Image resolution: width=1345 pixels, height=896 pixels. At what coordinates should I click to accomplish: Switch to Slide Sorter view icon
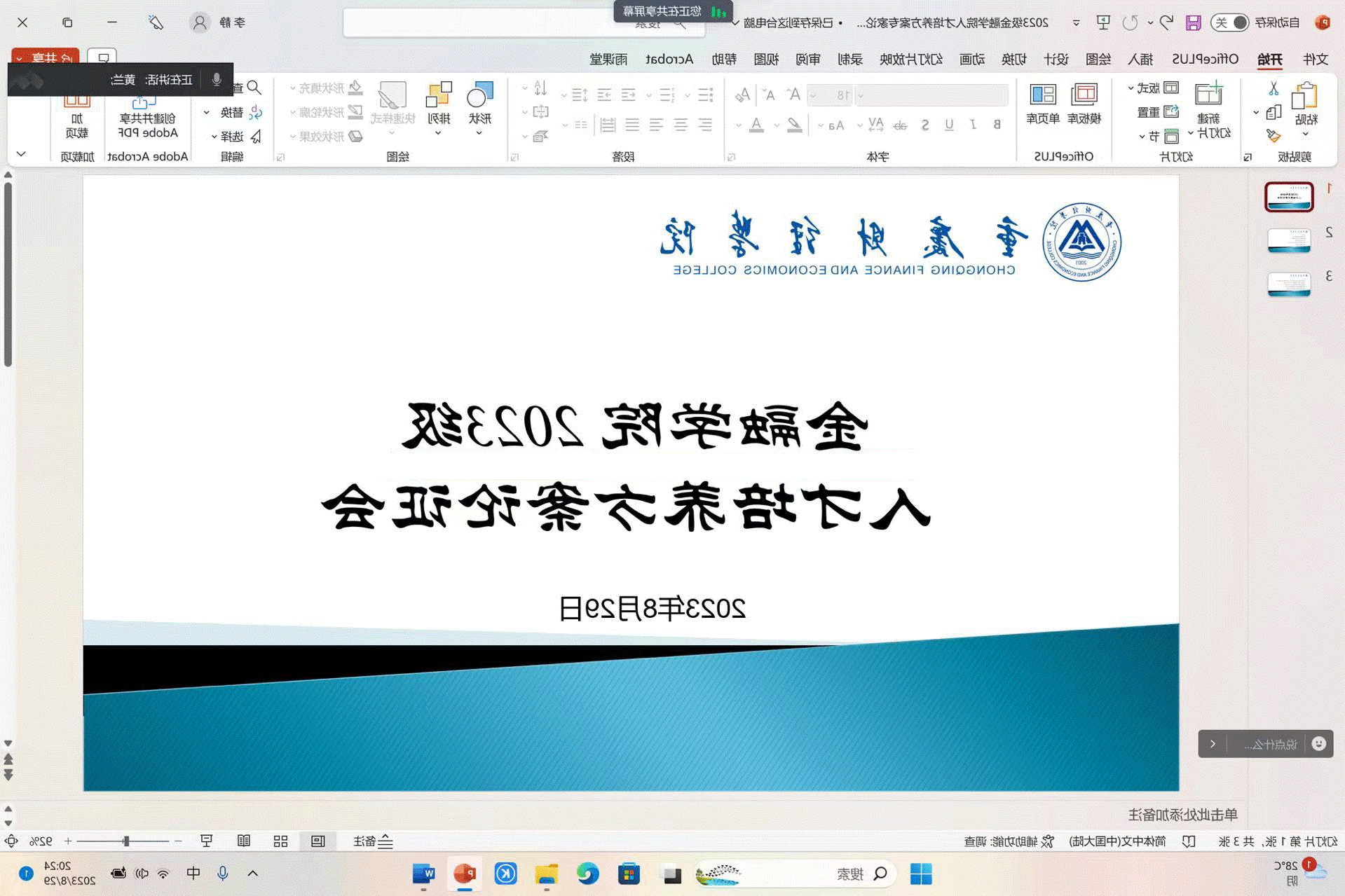(x=280, y=841)
